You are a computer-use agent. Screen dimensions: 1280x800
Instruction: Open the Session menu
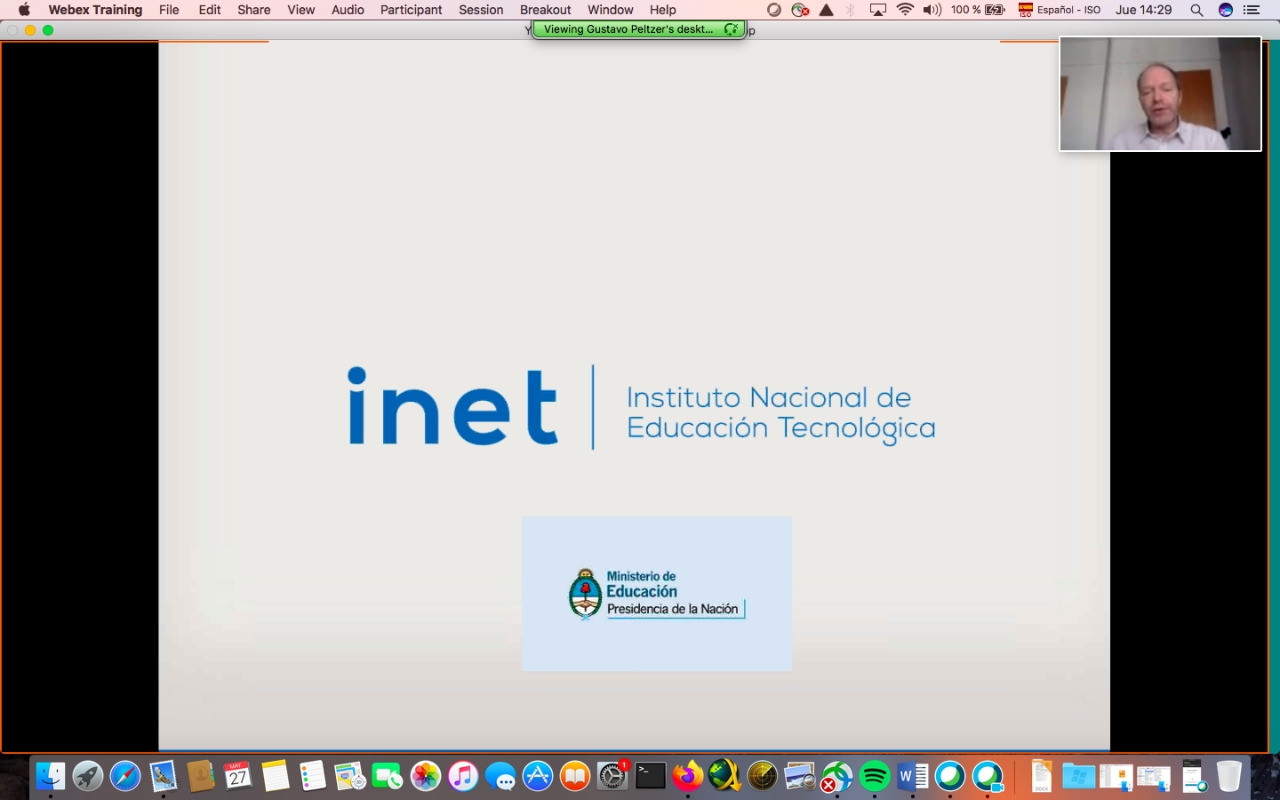481,10
